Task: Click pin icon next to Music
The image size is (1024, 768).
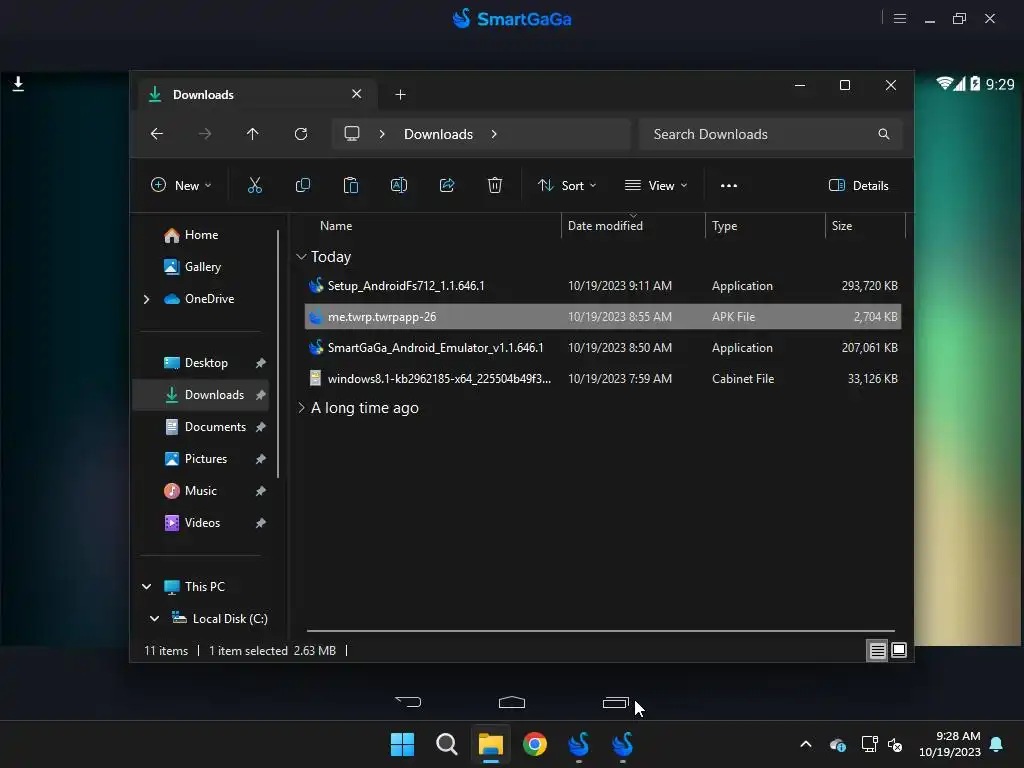Action: [x=261, y=491]
